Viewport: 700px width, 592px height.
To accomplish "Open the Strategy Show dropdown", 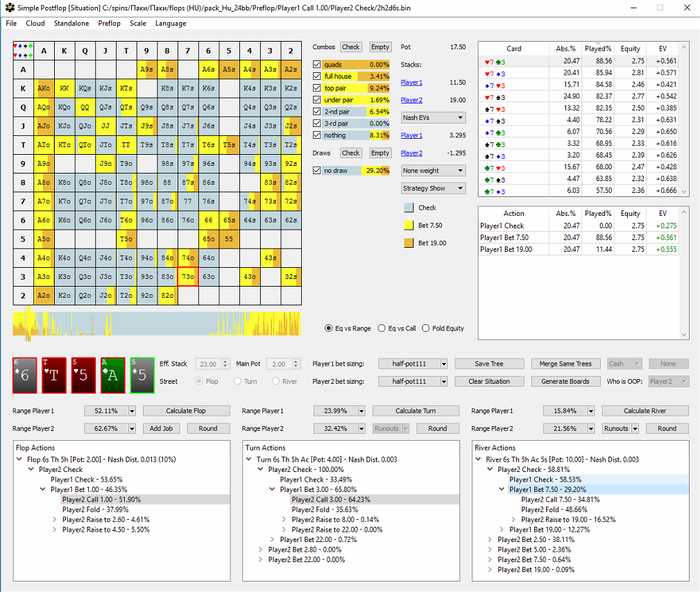I will click(x=433, y=188).
